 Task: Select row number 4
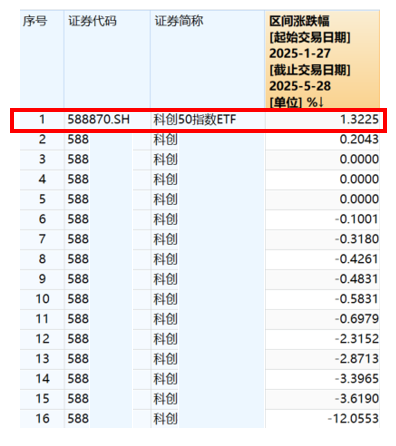tap(42, 179)
